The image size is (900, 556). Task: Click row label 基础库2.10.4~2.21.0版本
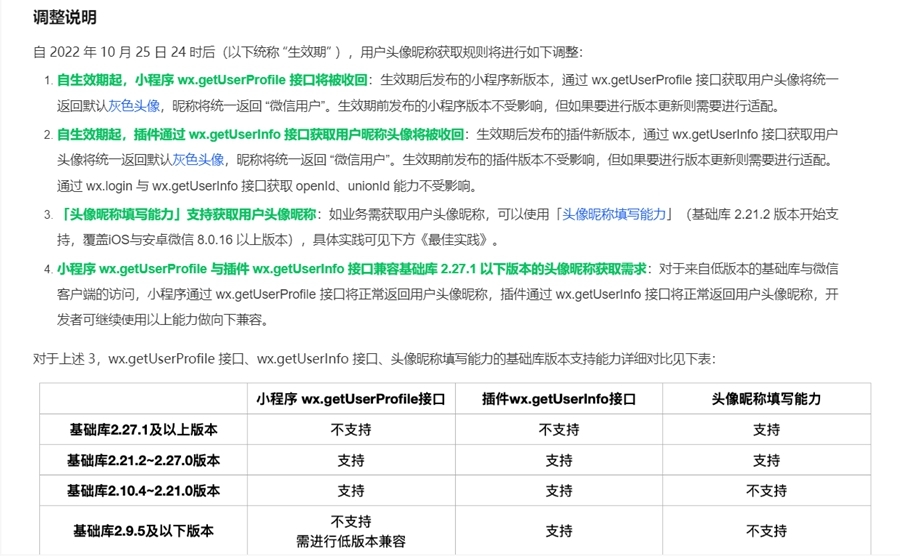[x=143, y=491]
